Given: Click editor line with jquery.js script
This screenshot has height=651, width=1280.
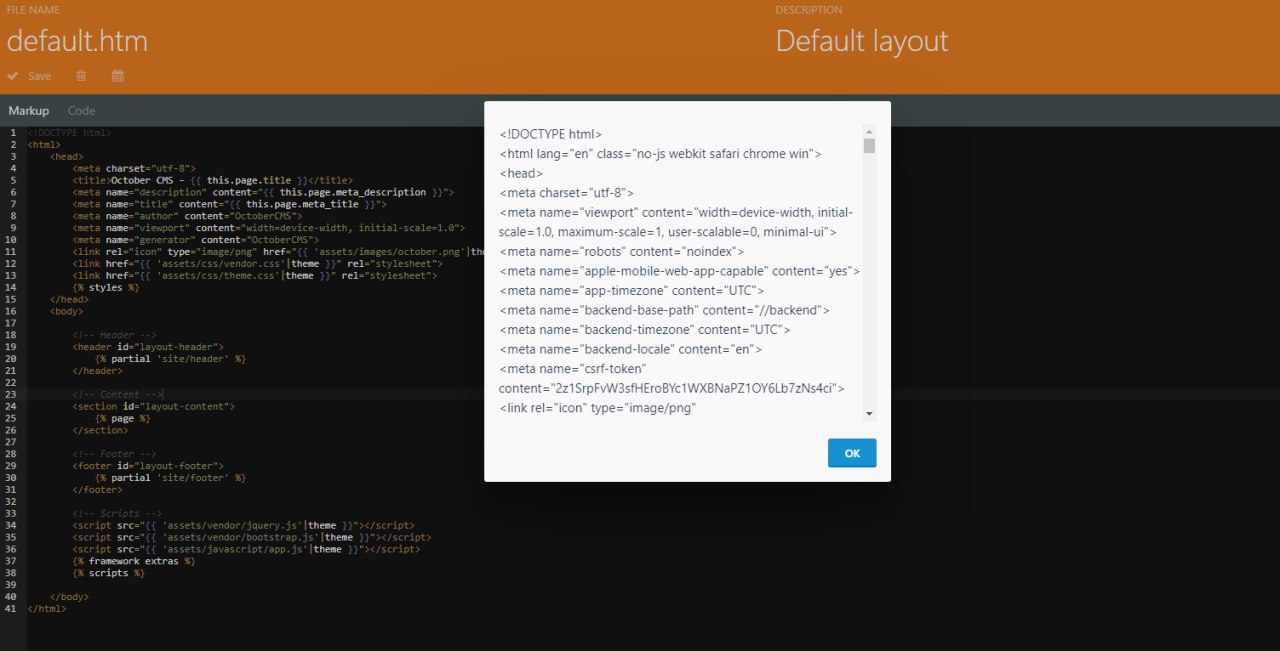Looking at the screenshot, I should pyautogui.click(x=243, y=526).
